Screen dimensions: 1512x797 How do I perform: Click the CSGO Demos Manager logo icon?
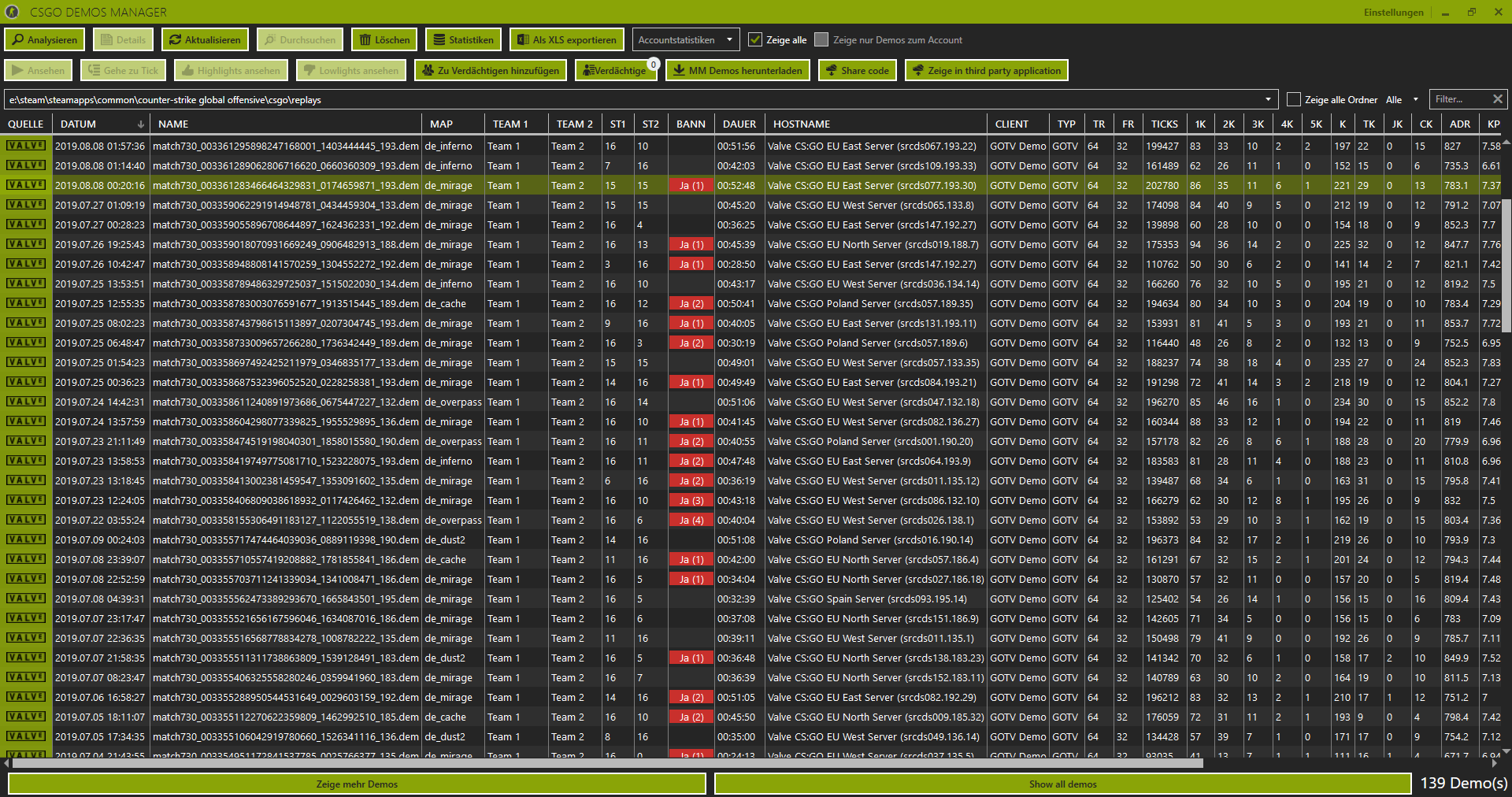click(x=12, y=12)
